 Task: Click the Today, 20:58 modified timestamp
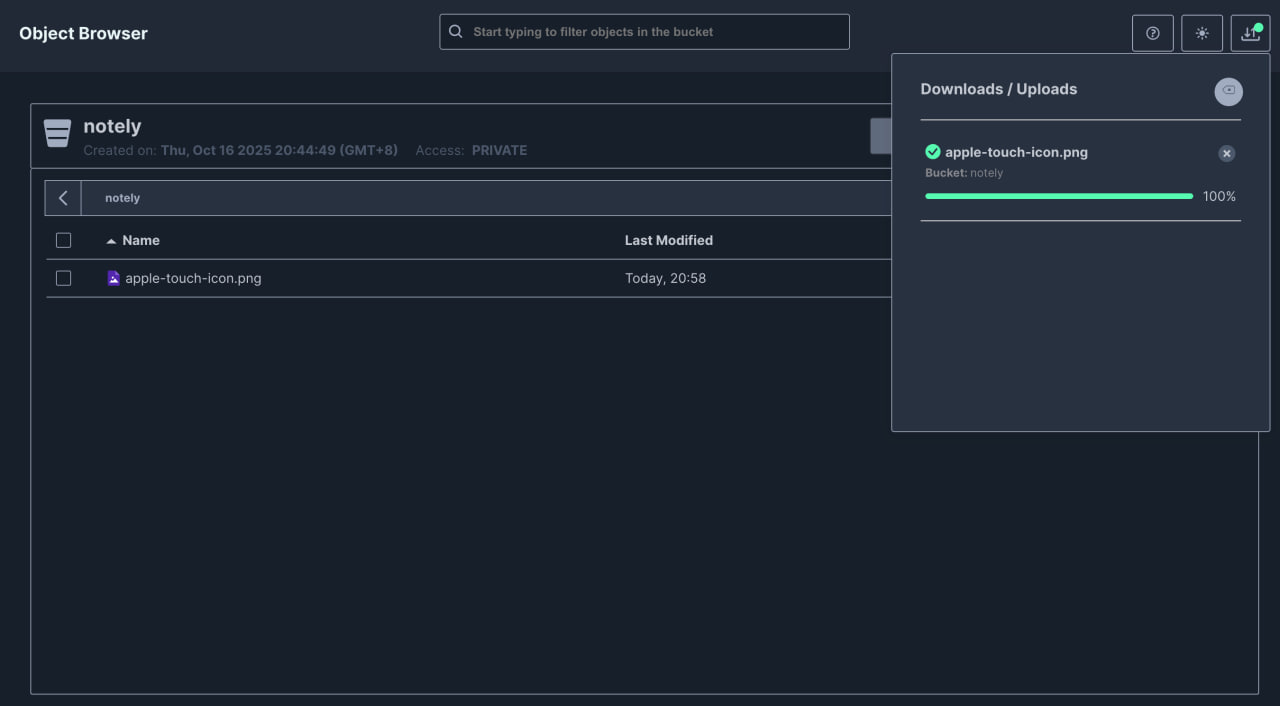[x=665, y=278]
